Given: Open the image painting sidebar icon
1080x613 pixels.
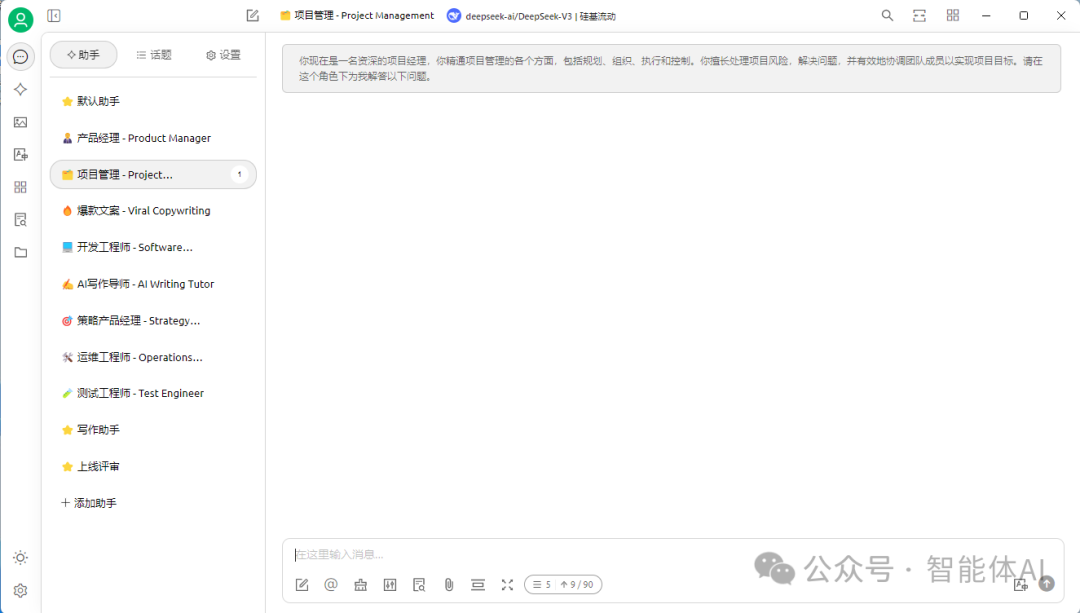Looking at the screenshot, I should pos(21,122).
